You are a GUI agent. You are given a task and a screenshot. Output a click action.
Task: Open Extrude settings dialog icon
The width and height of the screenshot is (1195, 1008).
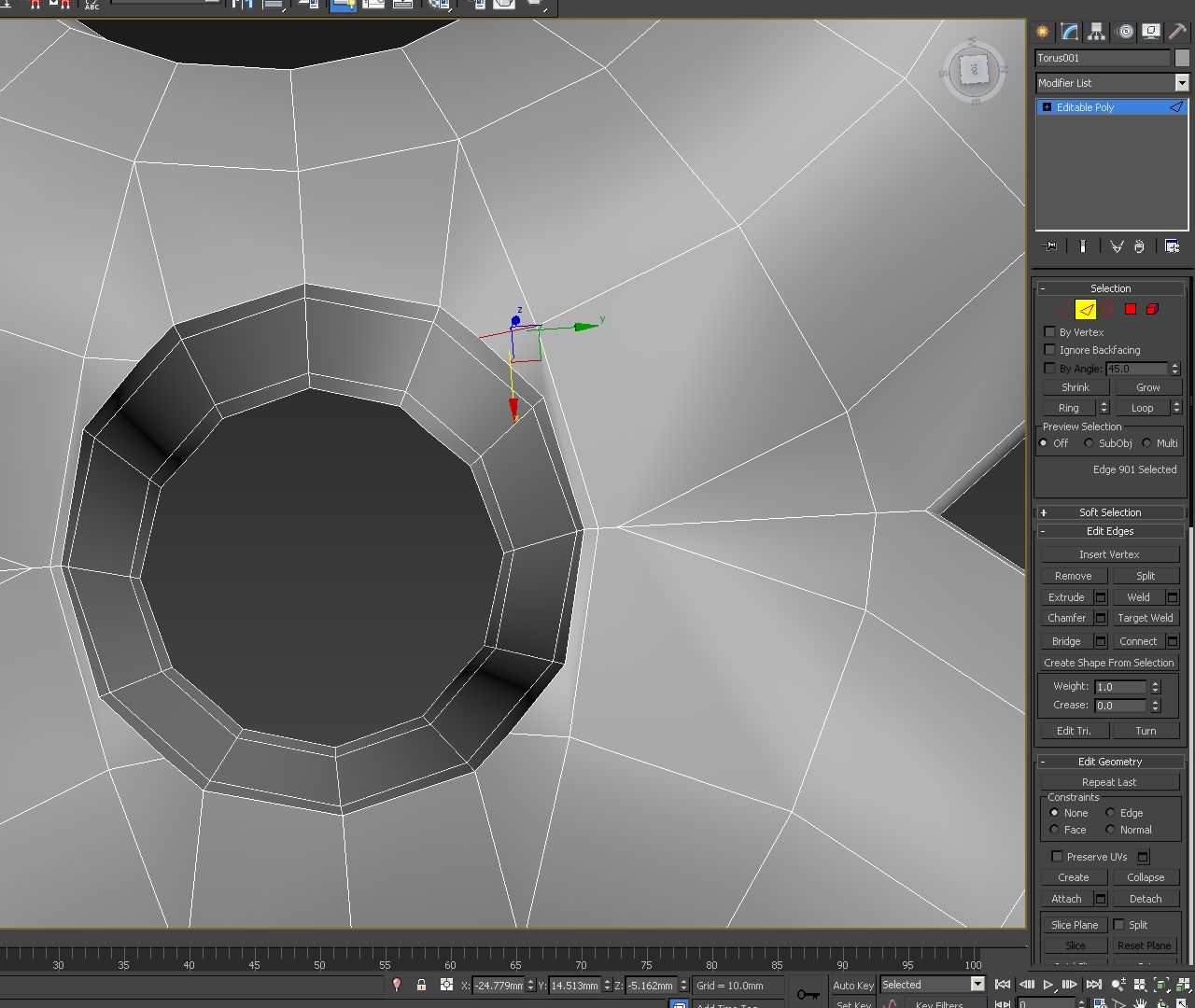click(x=1100, y=597)
